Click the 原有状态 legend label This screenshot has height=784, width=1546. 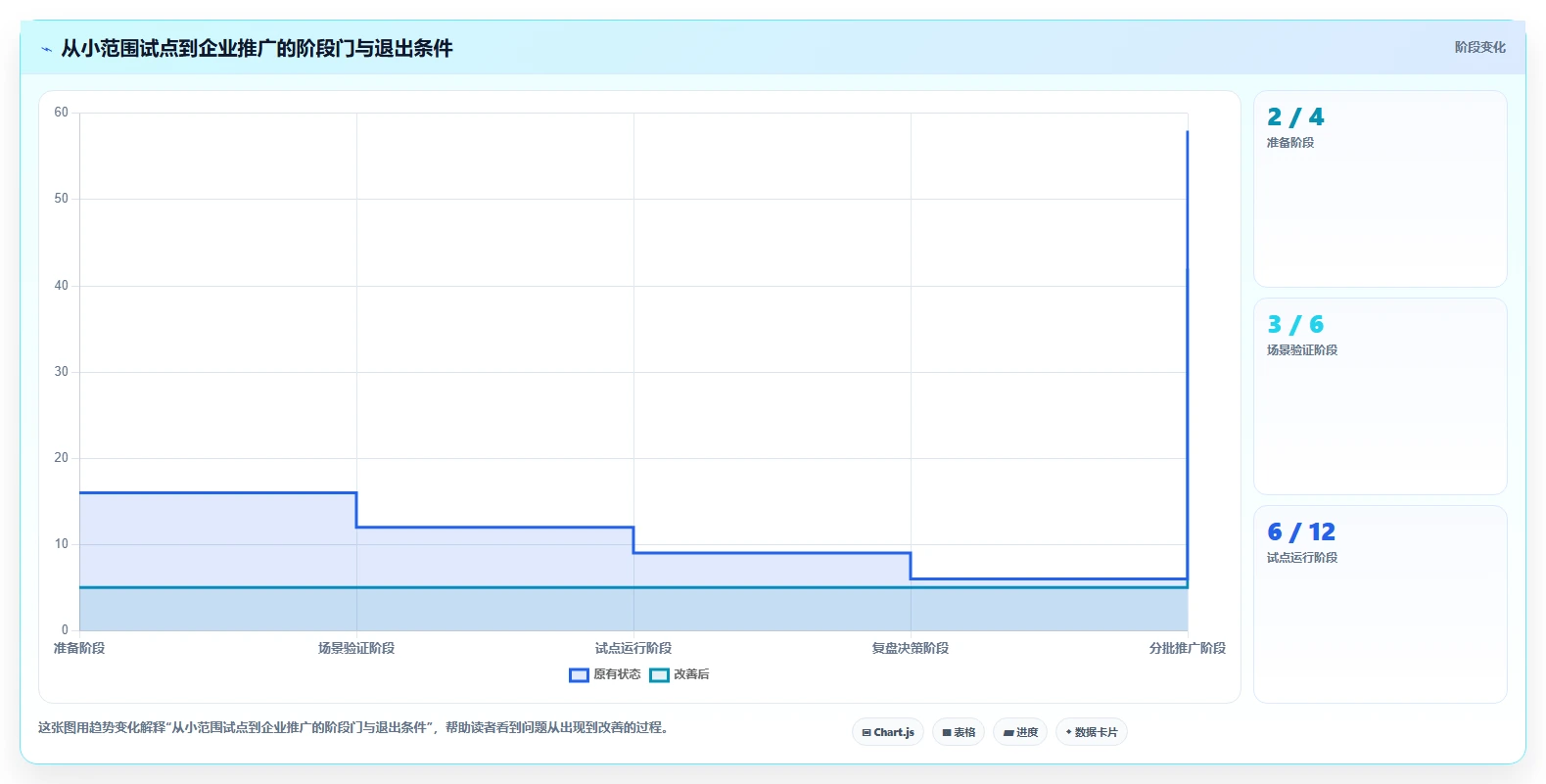617,674
